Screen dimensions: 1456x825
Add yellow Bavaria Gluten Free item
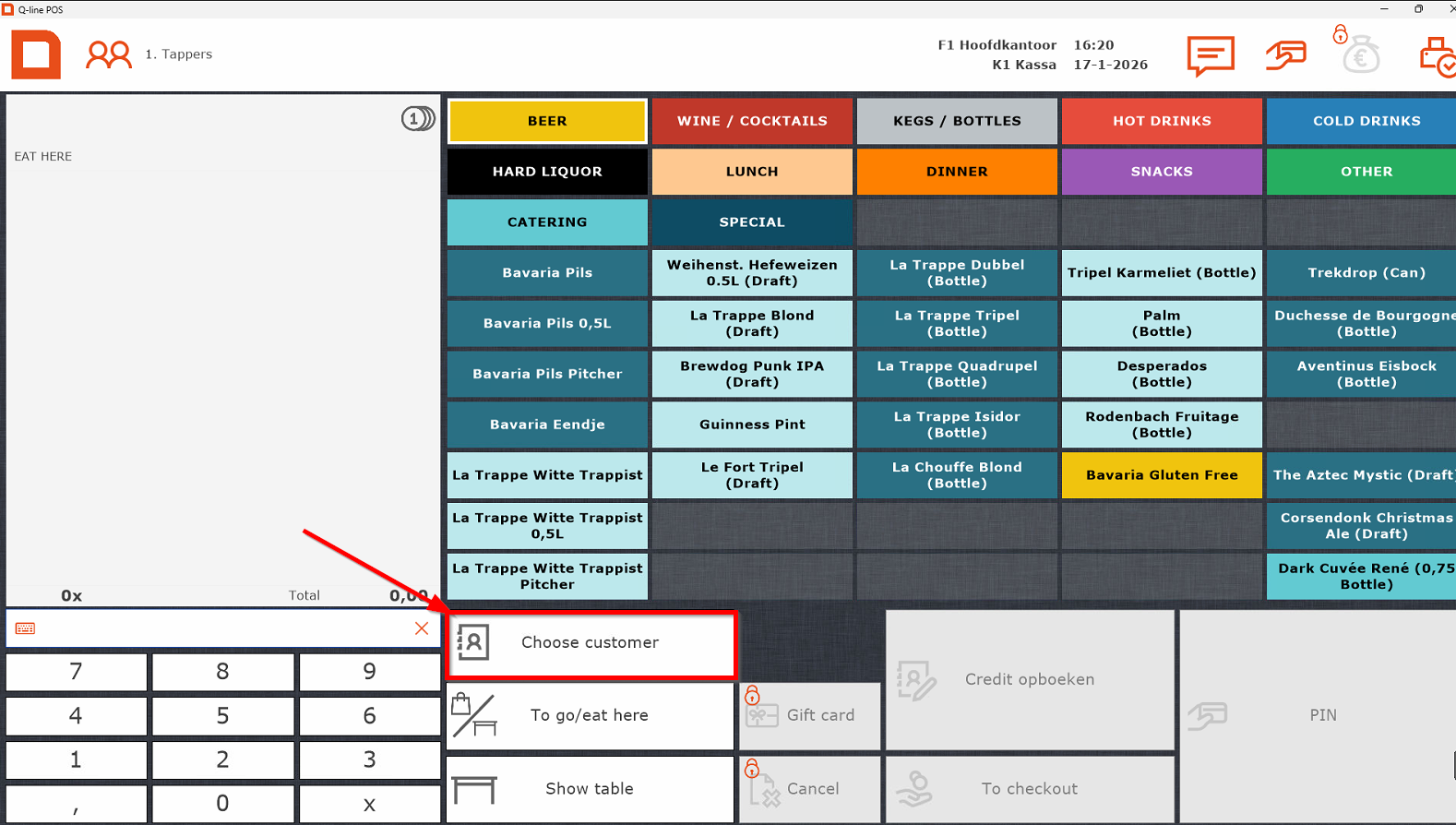tap(1161, 475)
